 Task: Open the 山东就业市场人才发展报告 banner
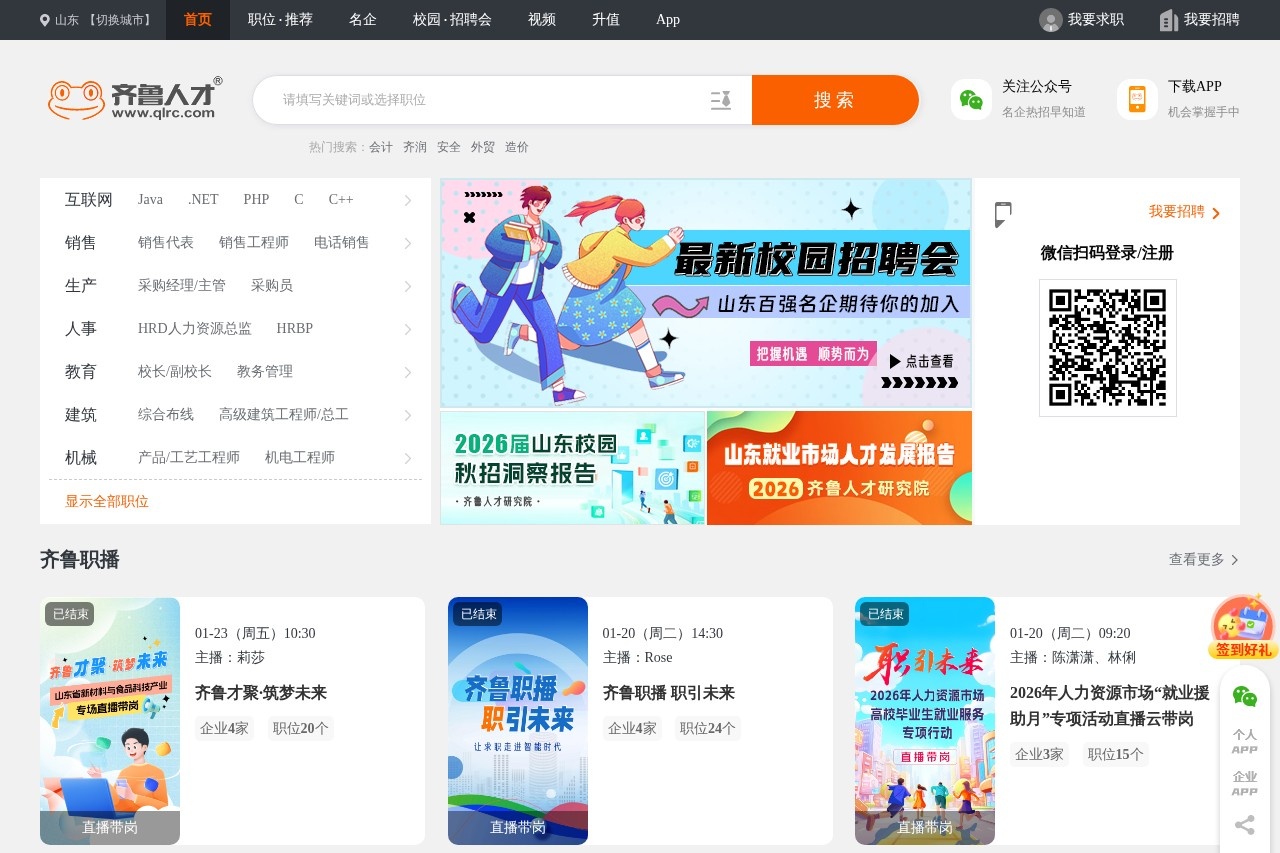point(839,468)
